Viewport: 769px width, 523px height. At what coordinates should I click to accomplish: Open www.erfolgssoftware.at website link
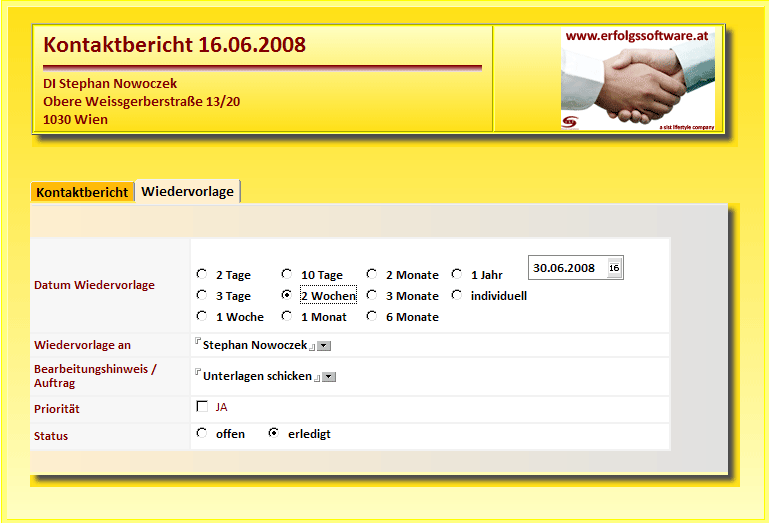[637, 35]
